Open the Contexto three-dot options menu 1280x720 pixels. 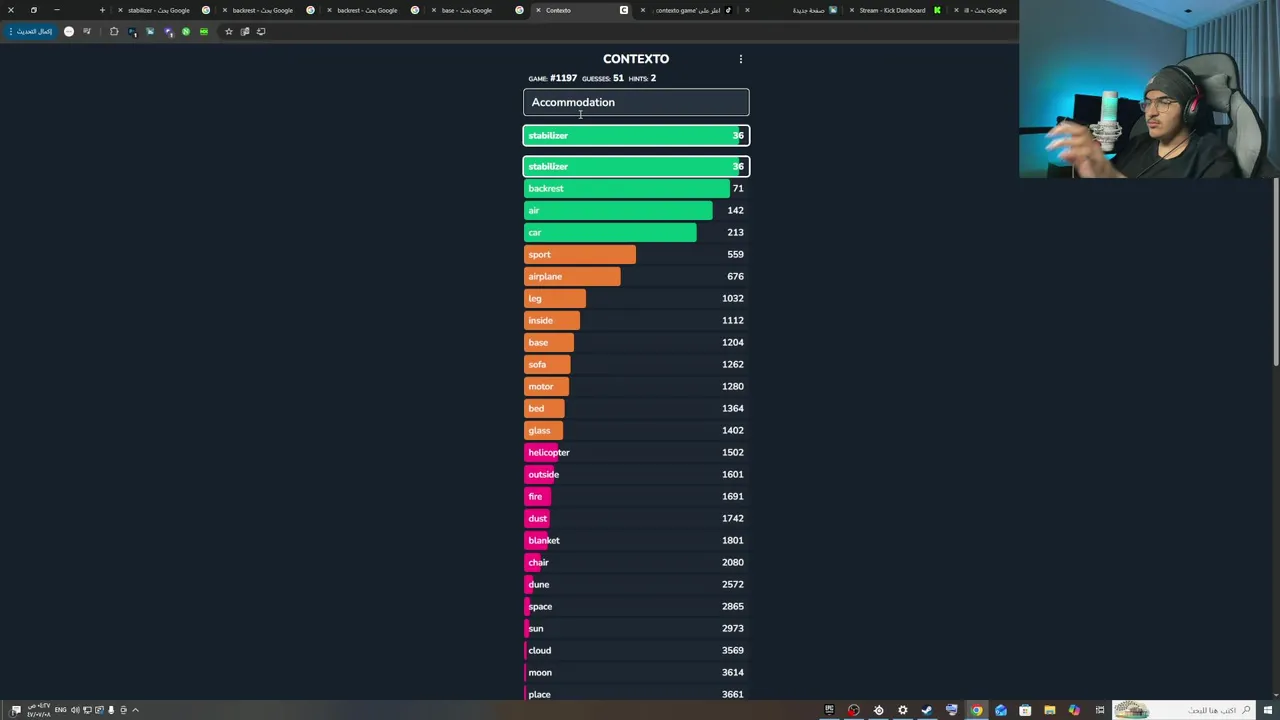741,59
